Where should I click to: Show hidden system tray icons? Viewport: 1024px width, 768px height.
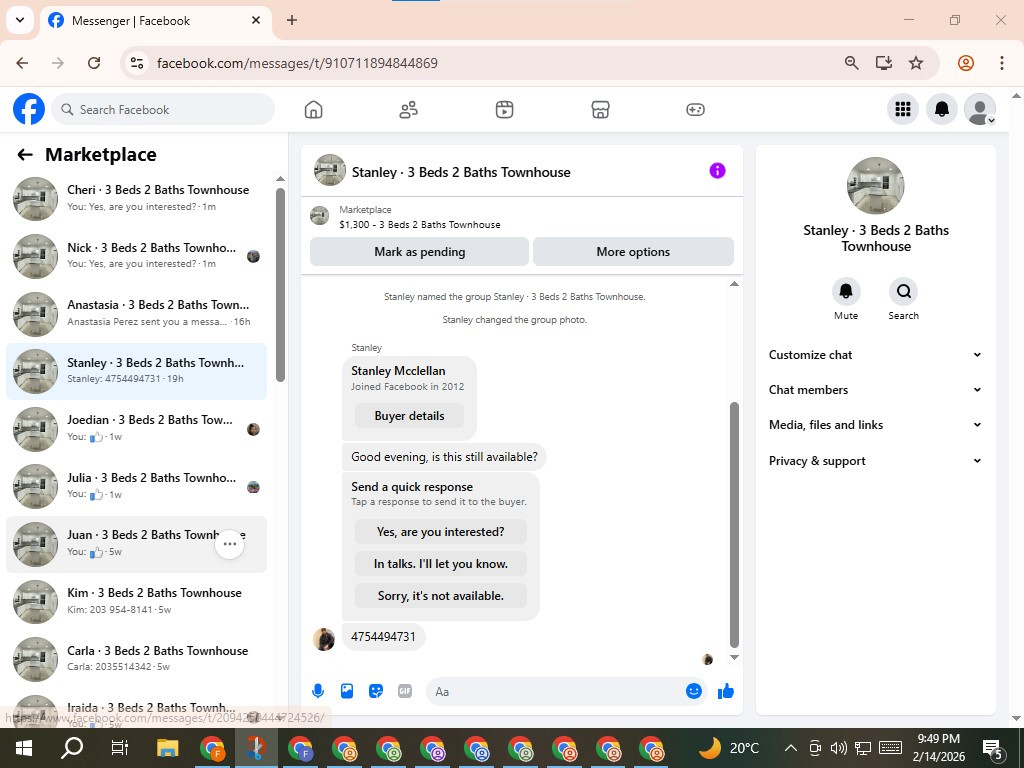(790, 748)
